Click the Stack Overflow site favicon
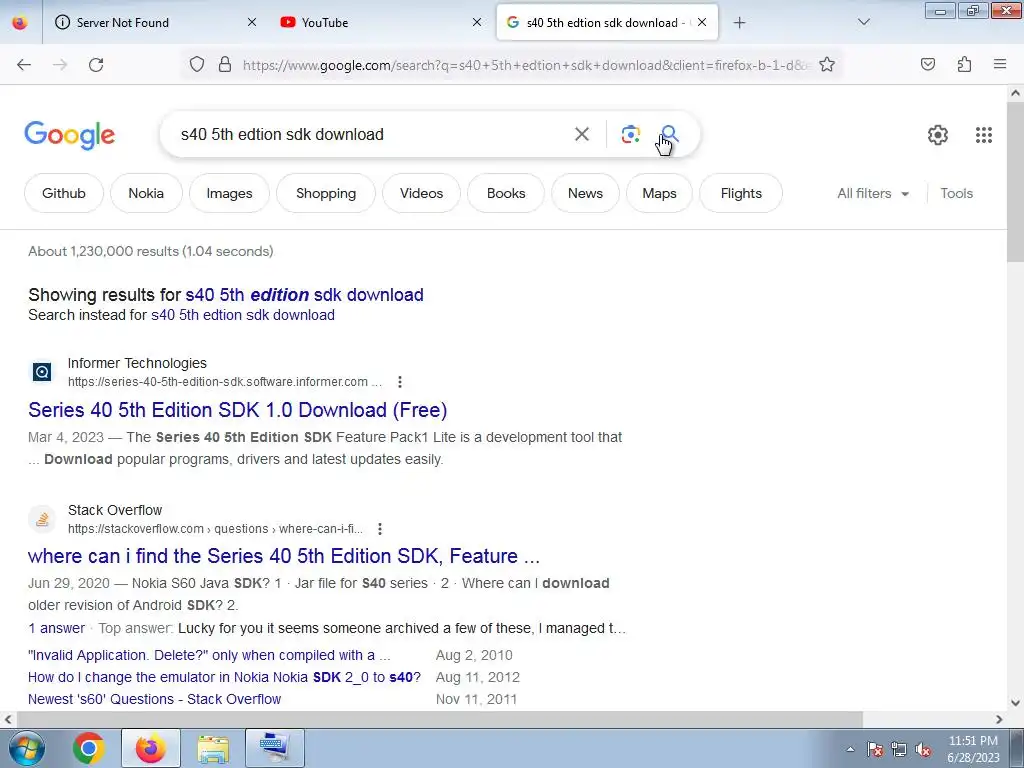Screen dimensions: 1024x768 (x=42, y=519)
